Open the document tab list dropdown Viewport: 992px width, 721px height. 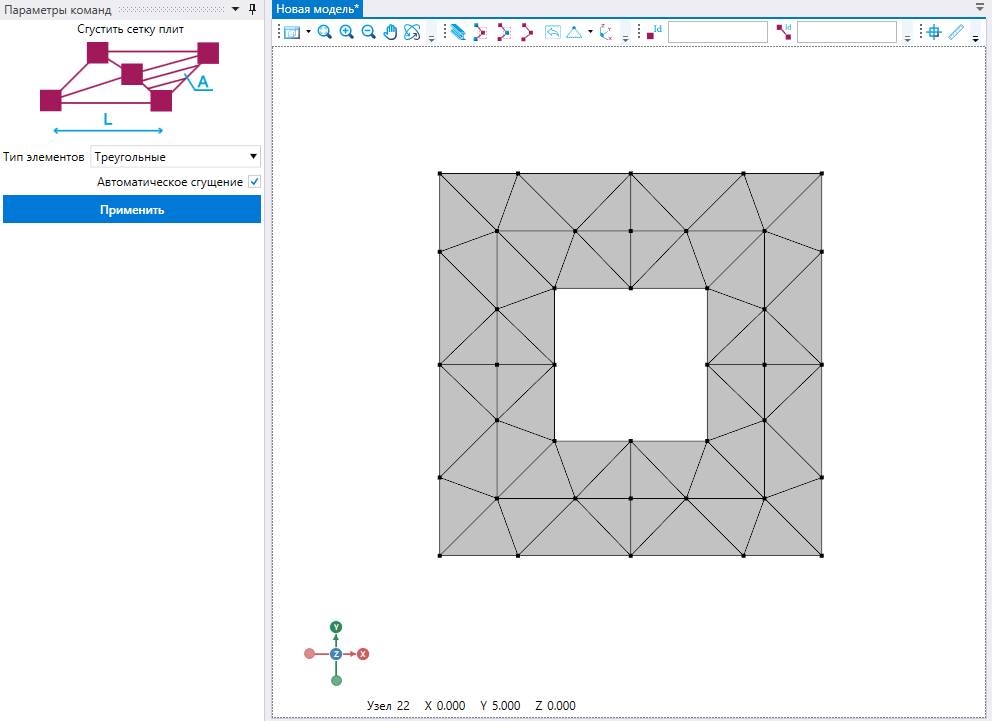(x=980, y=7)
